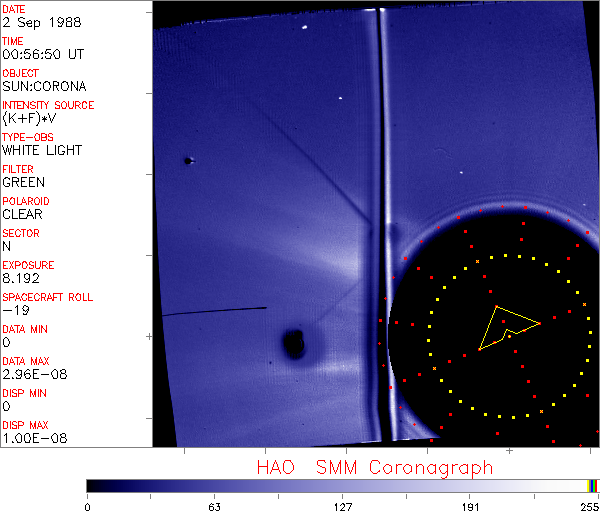Click the multicolored end of the color bar

(x=593, y=485)
